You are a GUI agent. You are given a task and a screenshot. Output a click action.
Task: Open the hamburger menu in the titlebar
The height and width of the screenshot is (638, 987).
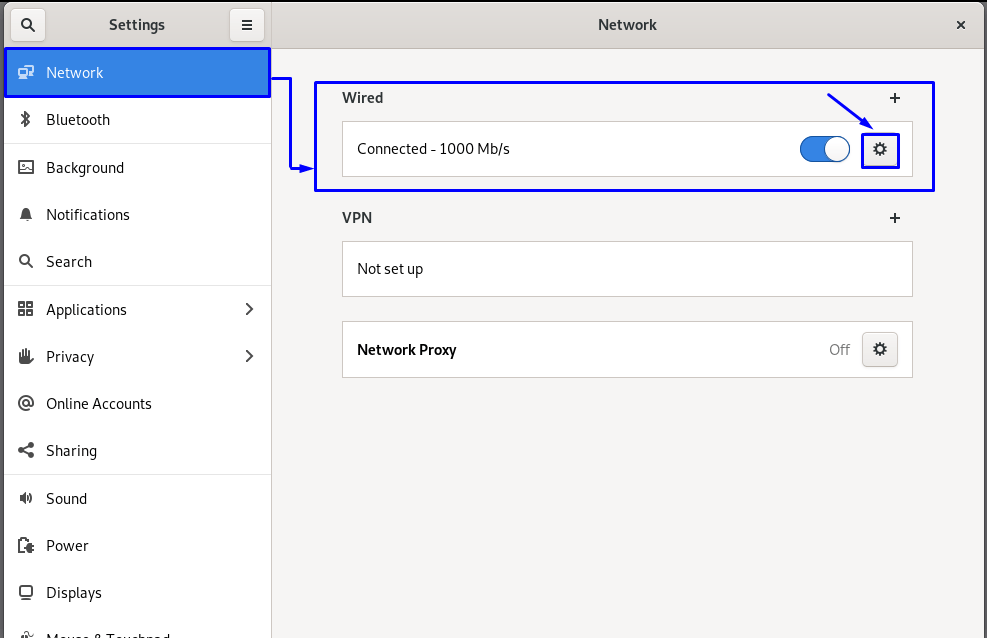click(247, 24)
